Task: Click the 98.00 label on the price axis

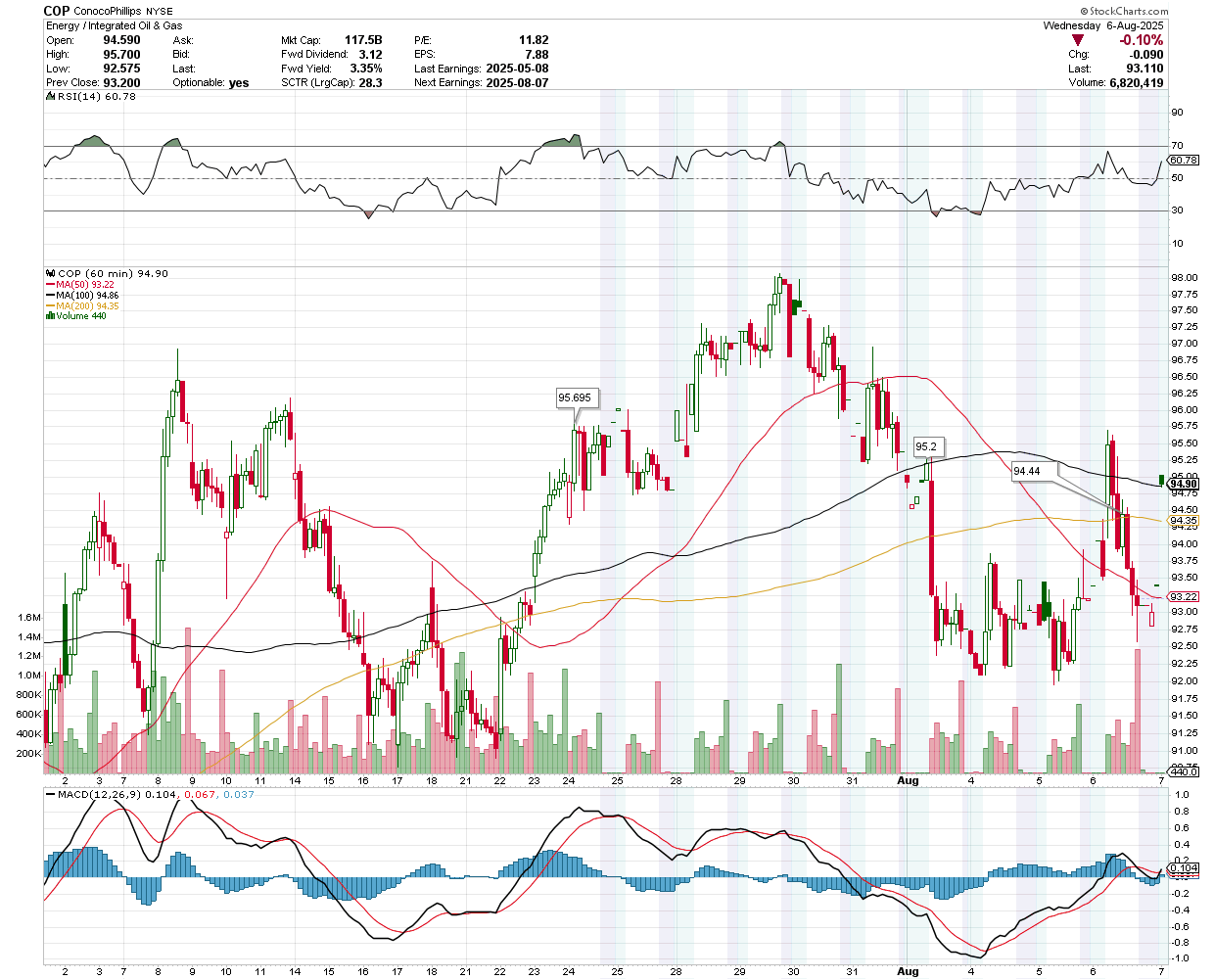Action: tap(1184, 277)
